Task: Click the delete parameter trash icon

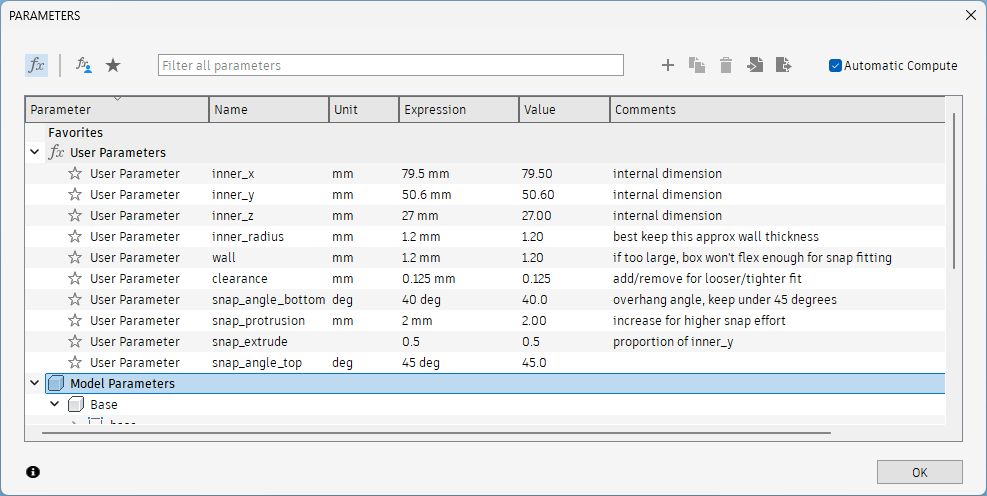Action: 726,65
